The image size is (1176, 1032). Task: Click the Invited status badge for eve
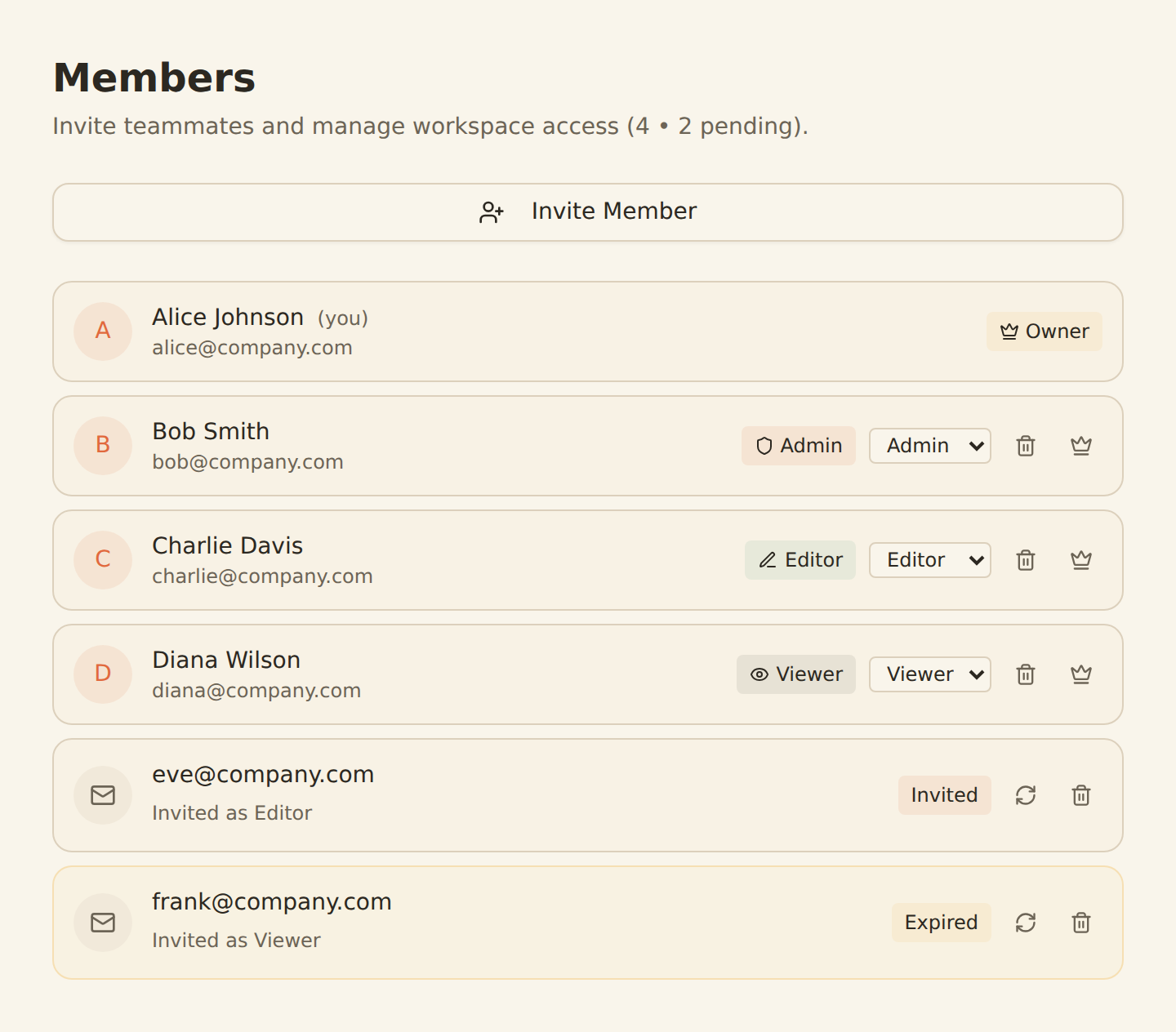(945, 795)
